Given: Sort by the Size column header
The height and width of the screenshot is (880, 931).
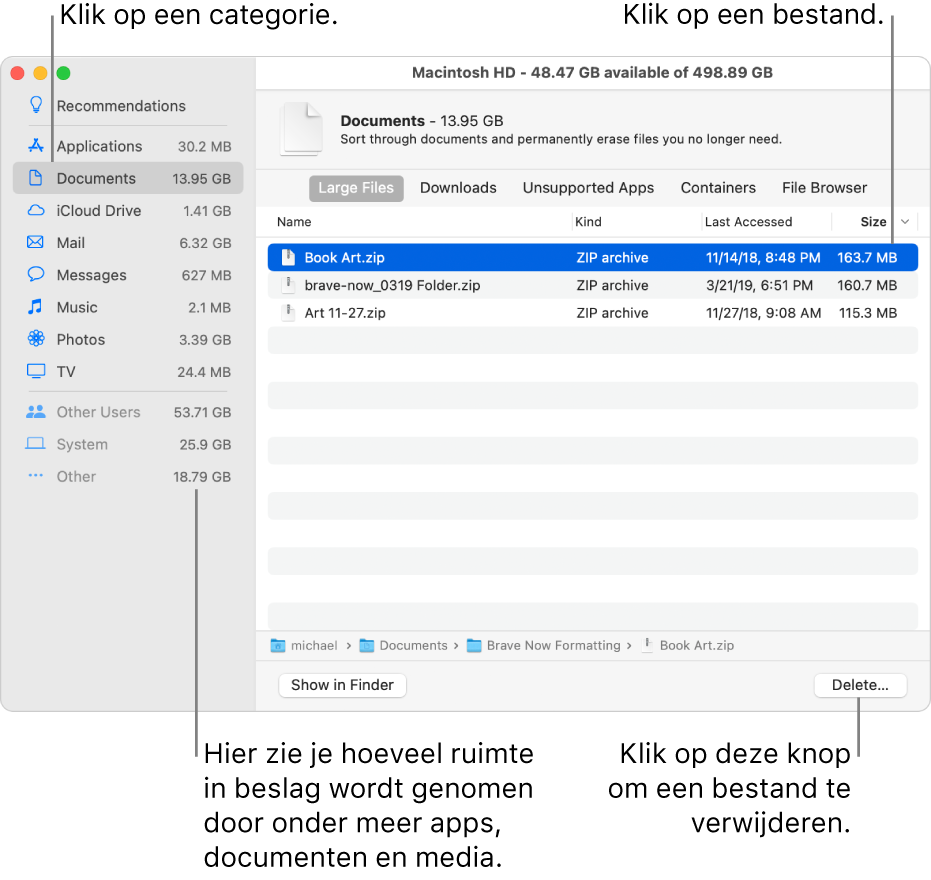Looking at the screenshot, I should coord(873,221).
